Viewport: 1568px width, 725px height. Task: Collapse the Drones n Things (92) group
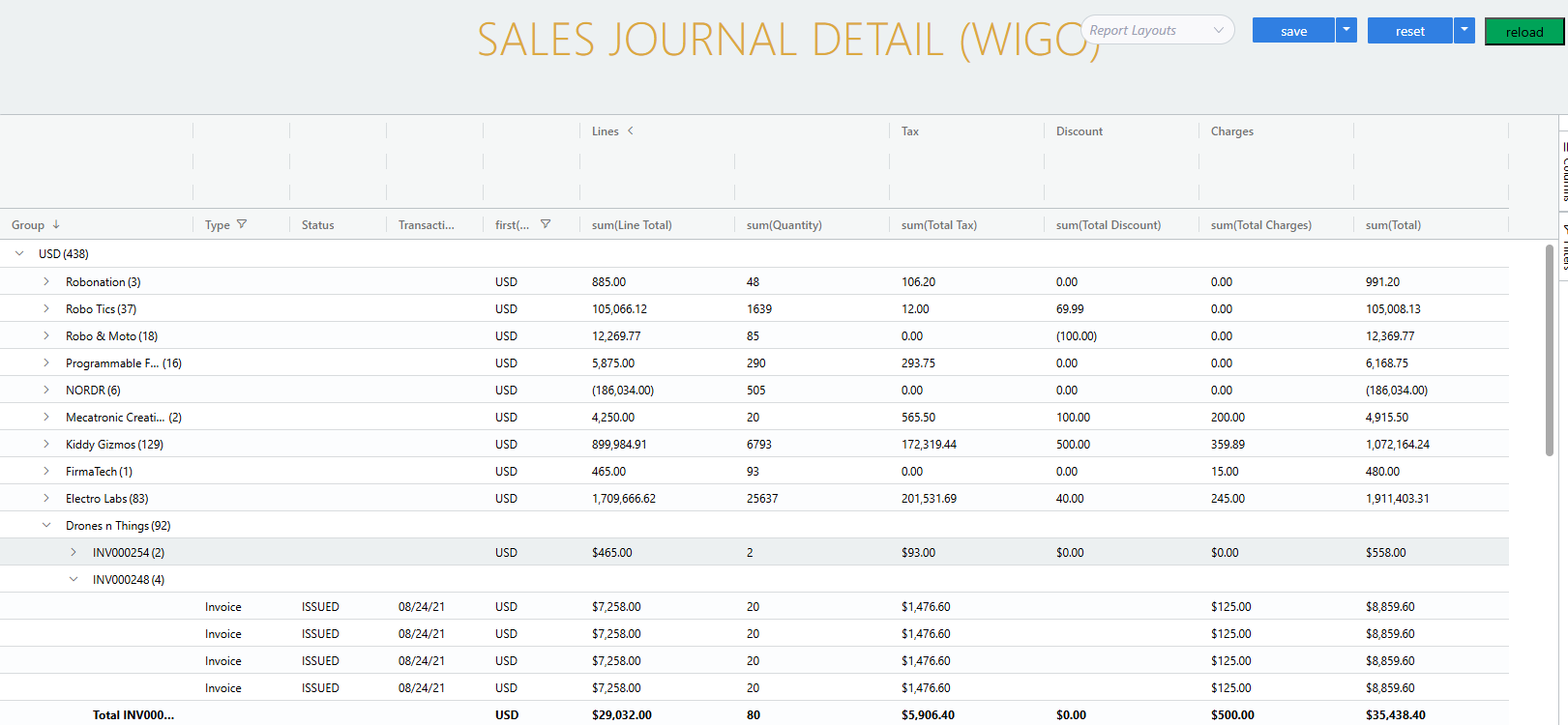[46, 525]
